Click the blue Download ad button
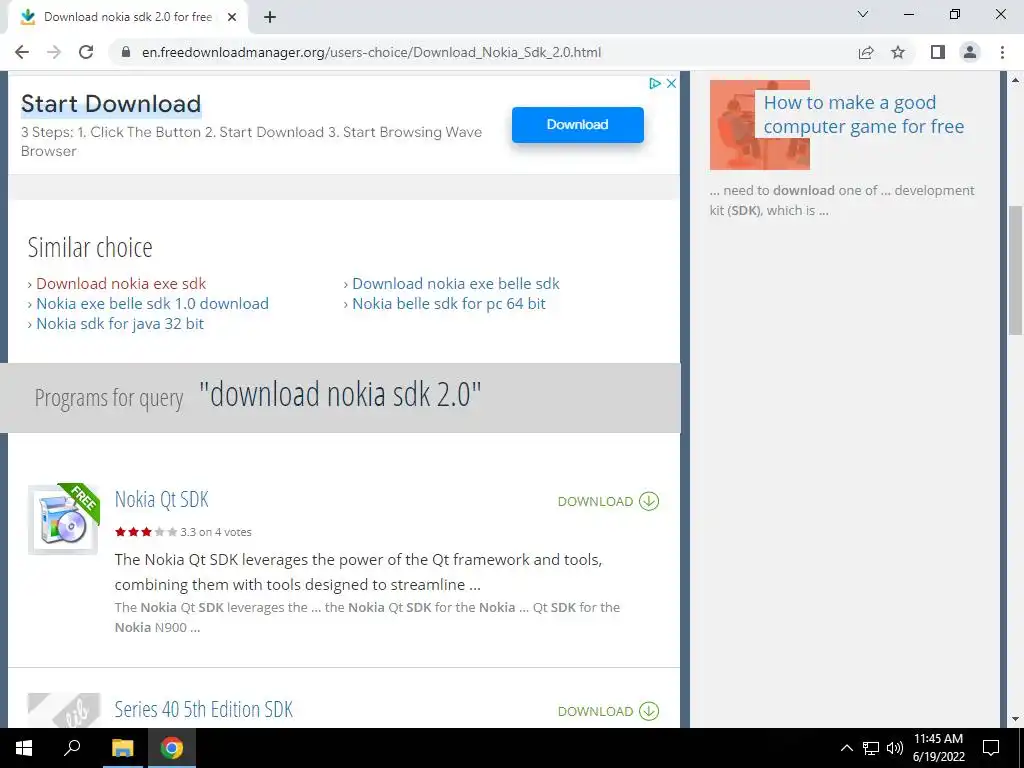 (x=577, y=125)
